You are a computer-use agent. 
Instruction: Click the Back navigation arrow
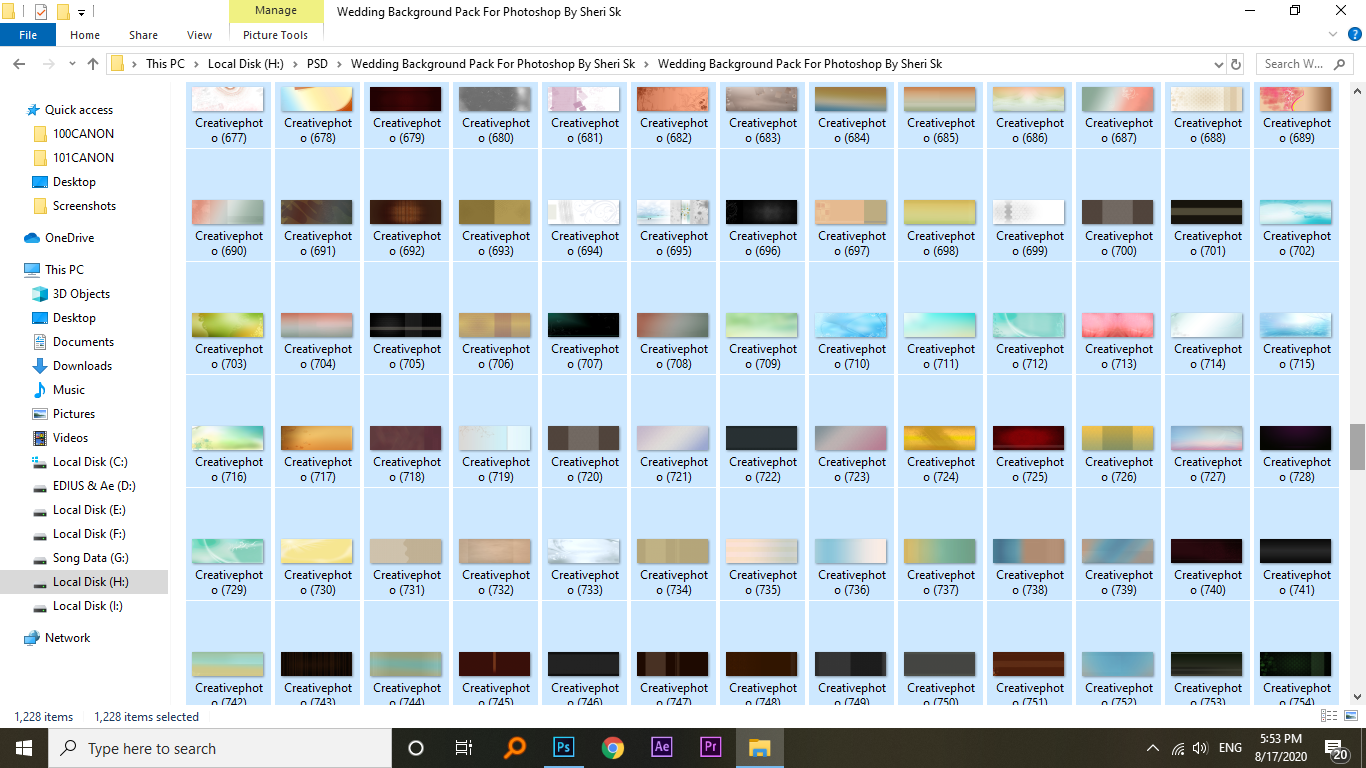click(x=18, y=64)
